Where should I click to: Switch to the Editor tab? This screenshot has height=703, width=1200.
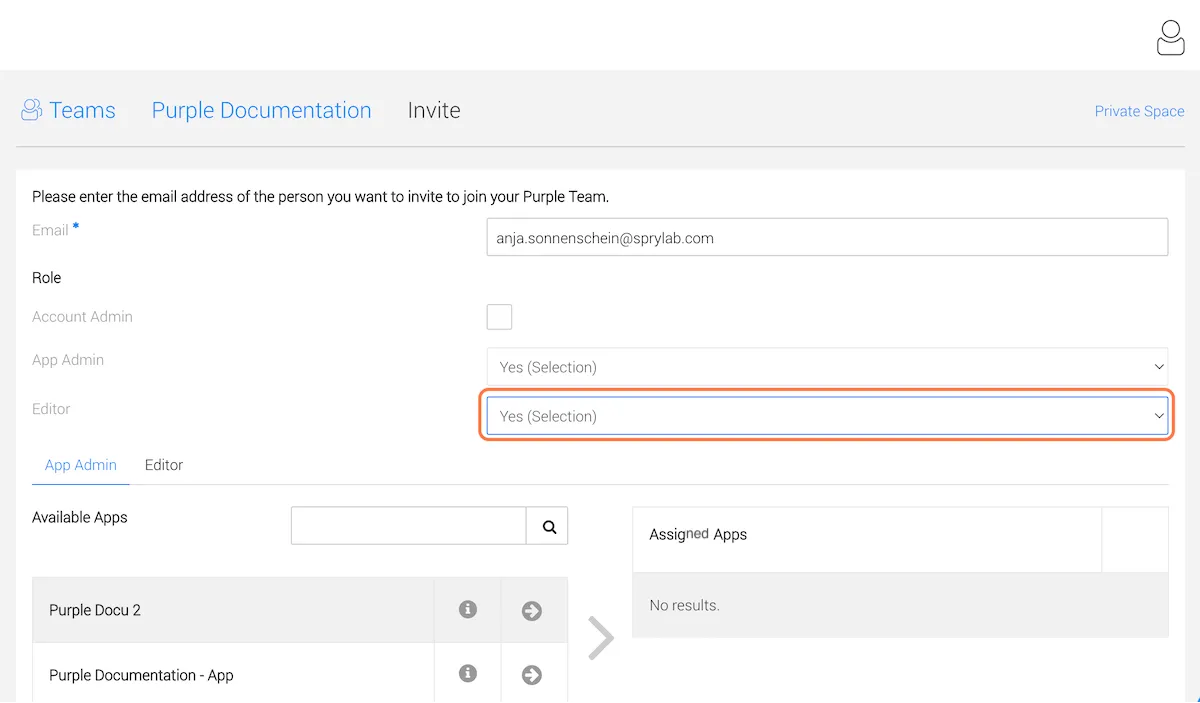click(x=164, y=465)
